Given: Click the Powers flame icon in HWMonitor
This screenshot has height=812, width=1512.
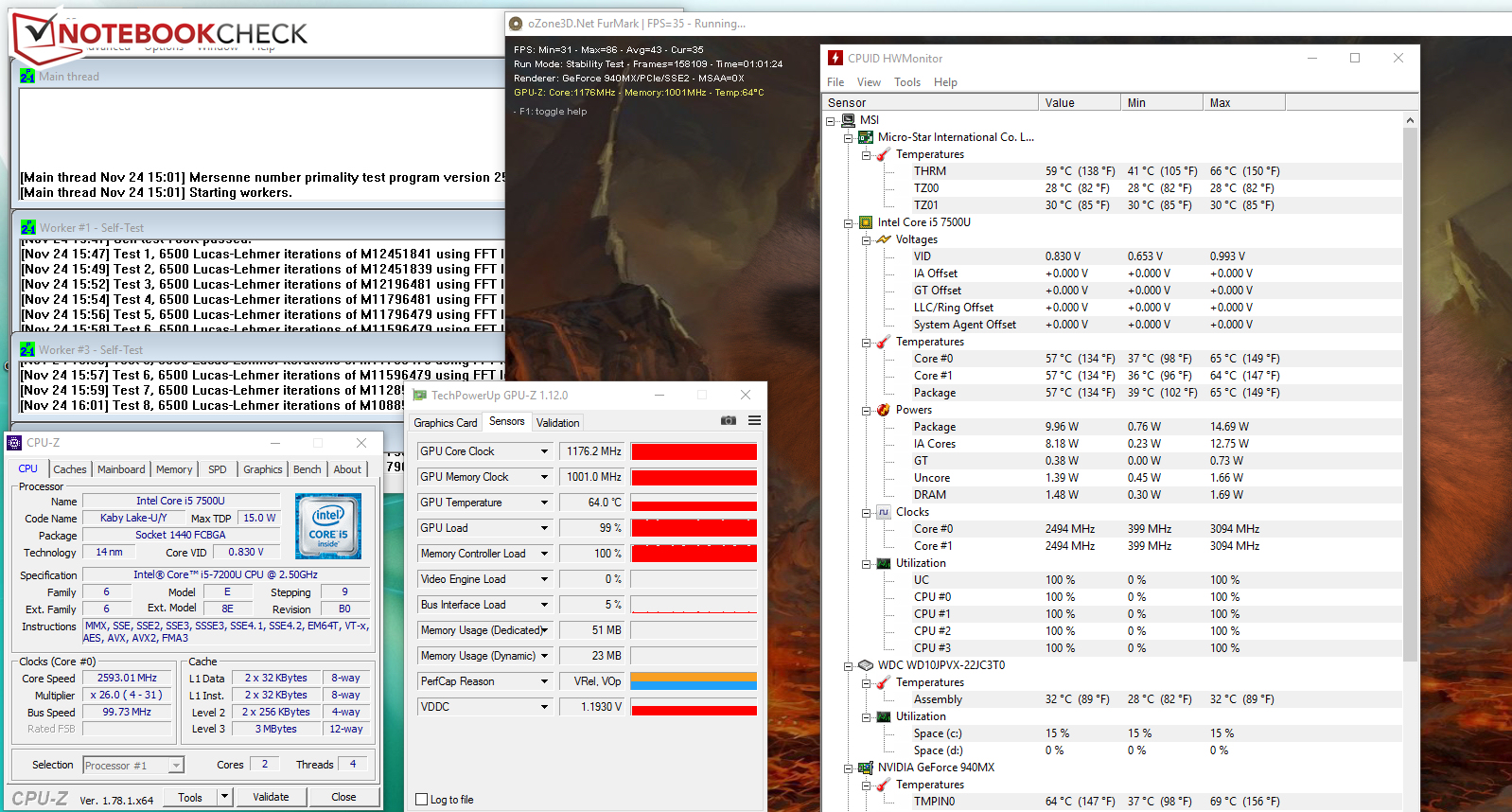Looking at the screenshot, I should coord(884,410).
